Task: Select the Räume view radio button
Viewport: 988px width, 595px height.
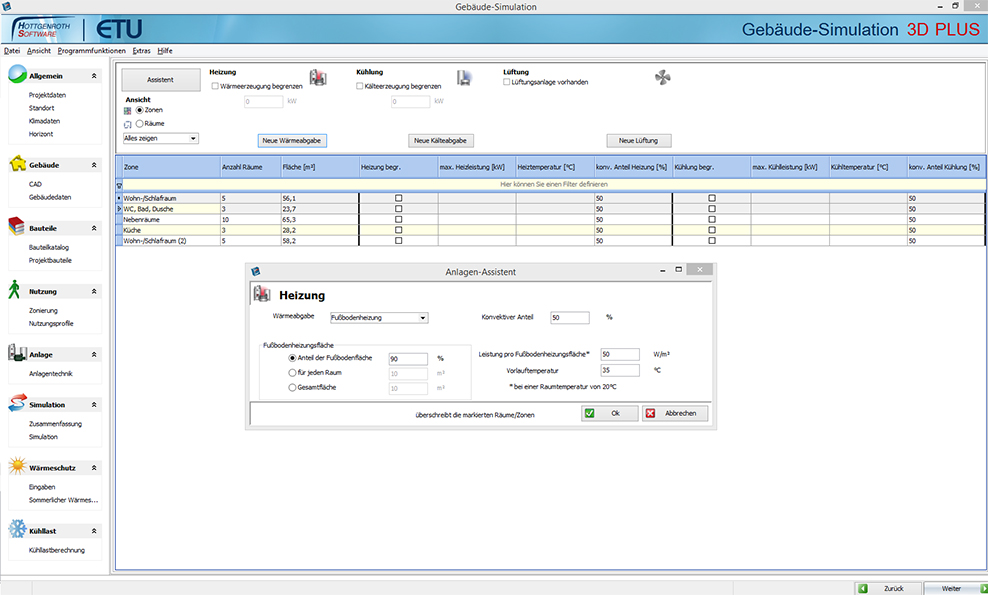Action: click(139, 123)
